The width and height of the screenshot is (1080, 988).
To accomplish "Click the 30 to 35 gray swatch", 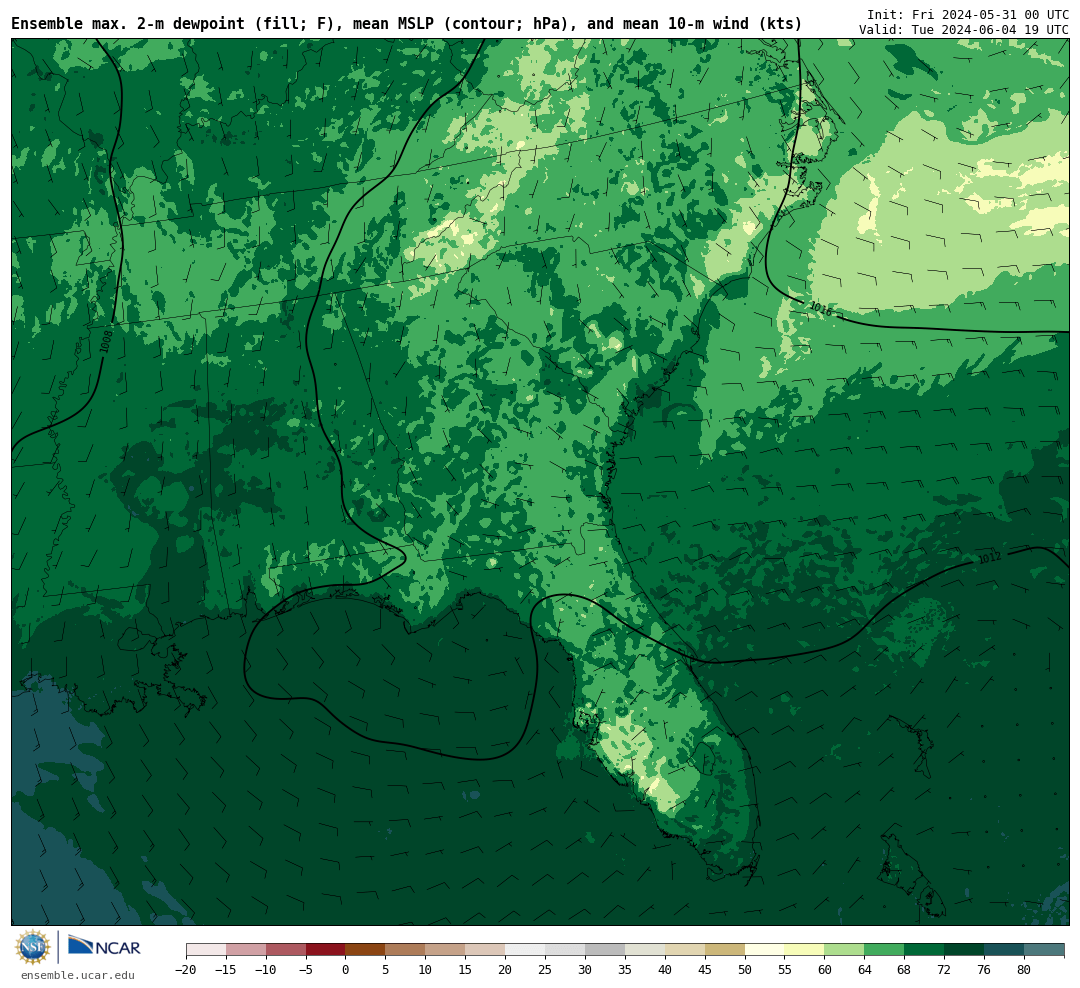I will click(x=605, y=950).
